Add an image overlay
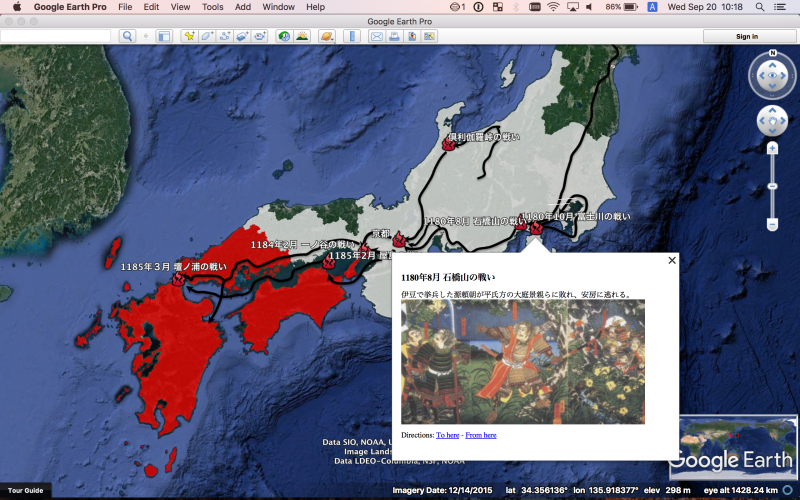The height and width of the screenshot is (500, 800). pos(243,37)
